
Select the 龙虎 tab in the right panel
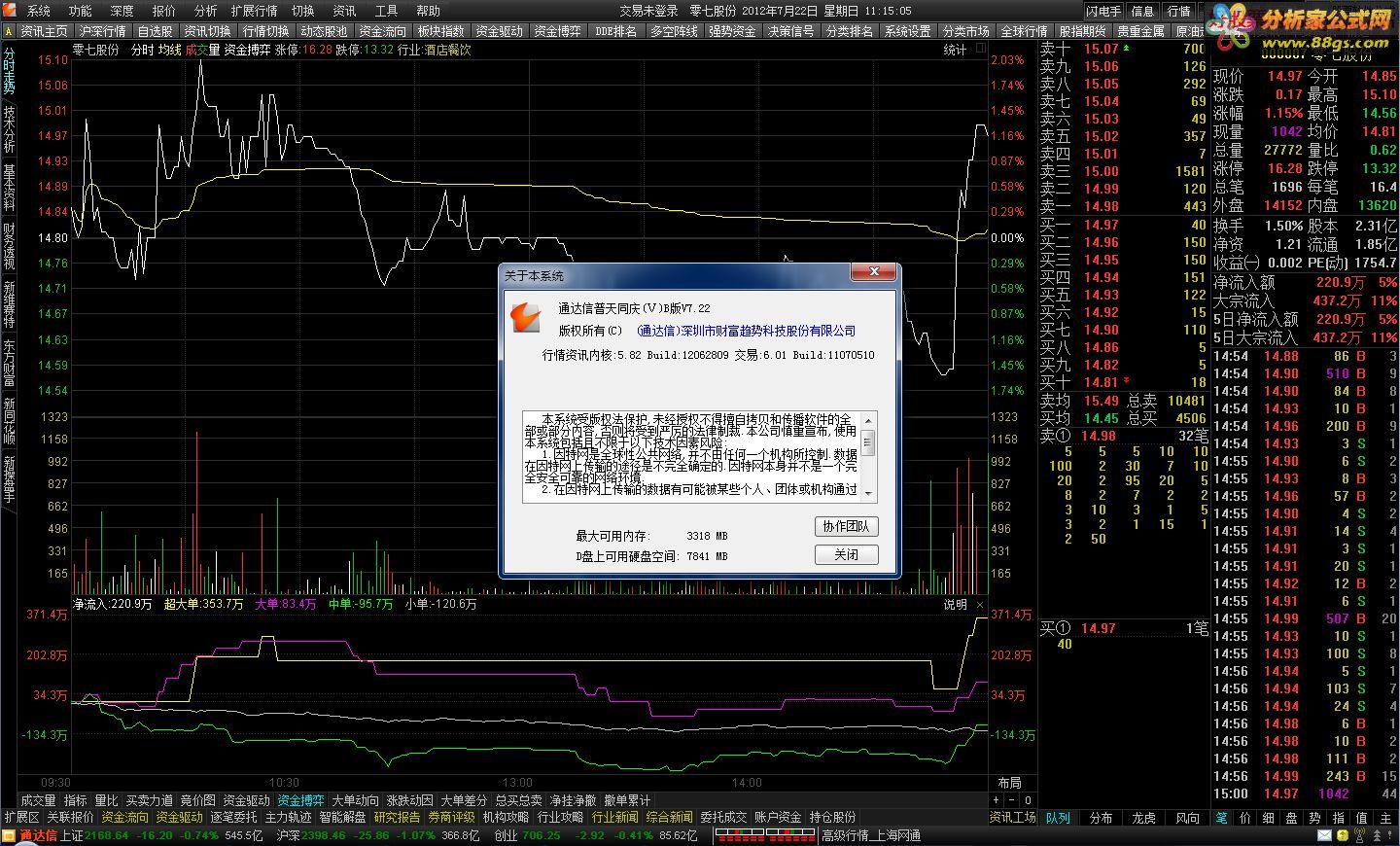click(x=1143, y=818)
